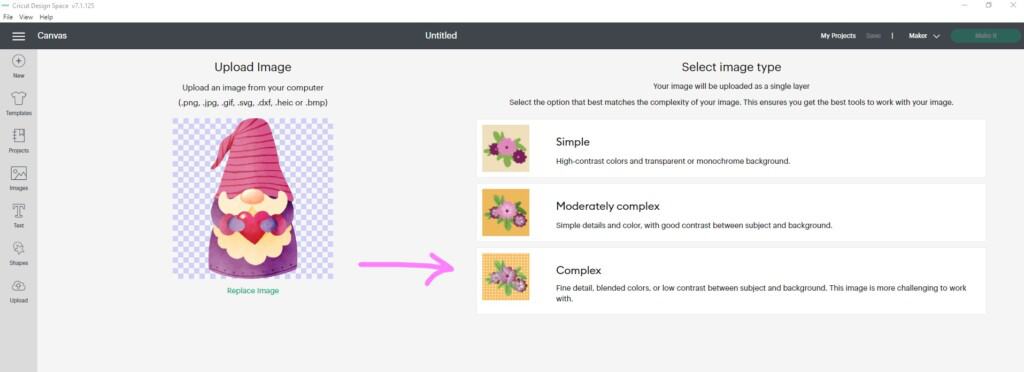Click the green Make It button
Screen dimensions: 1024x372
point(985,36)
